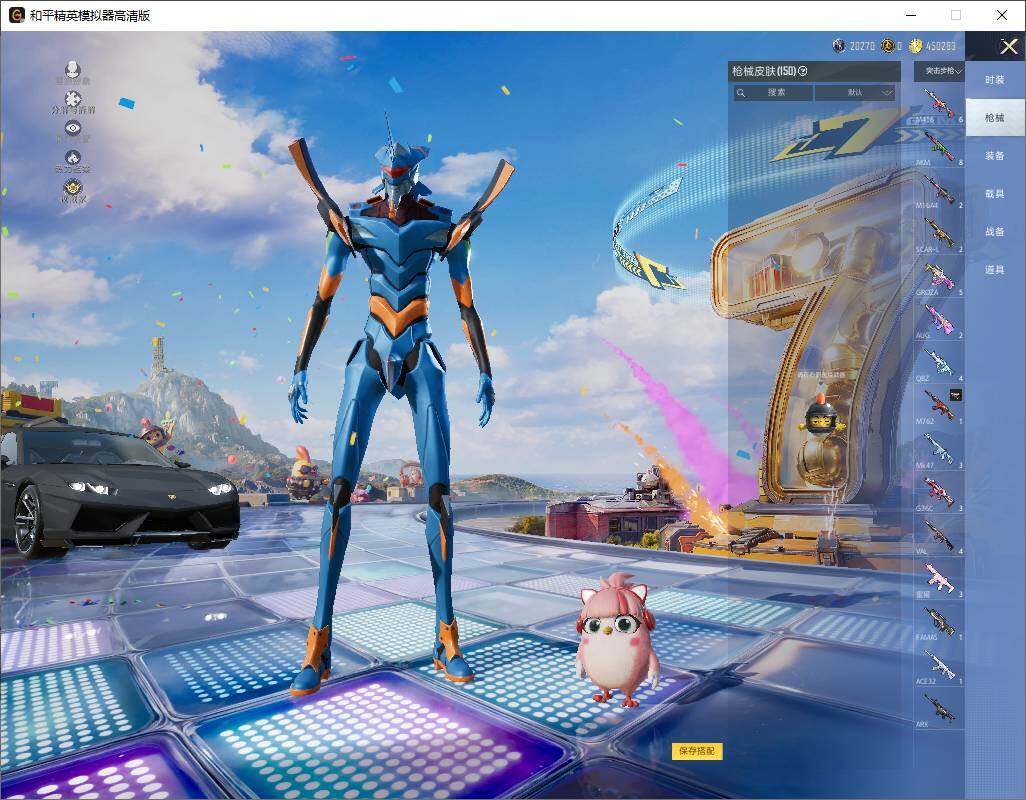Select the ACE32 weapon skin
1026x800 pixels.
tap(939, 666)
